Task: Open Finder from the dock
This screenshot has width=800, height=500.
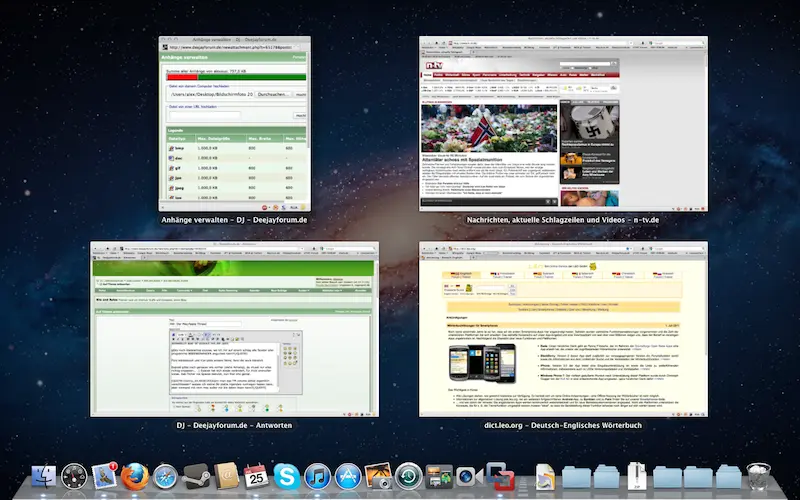Action: (x=45, y=477)
